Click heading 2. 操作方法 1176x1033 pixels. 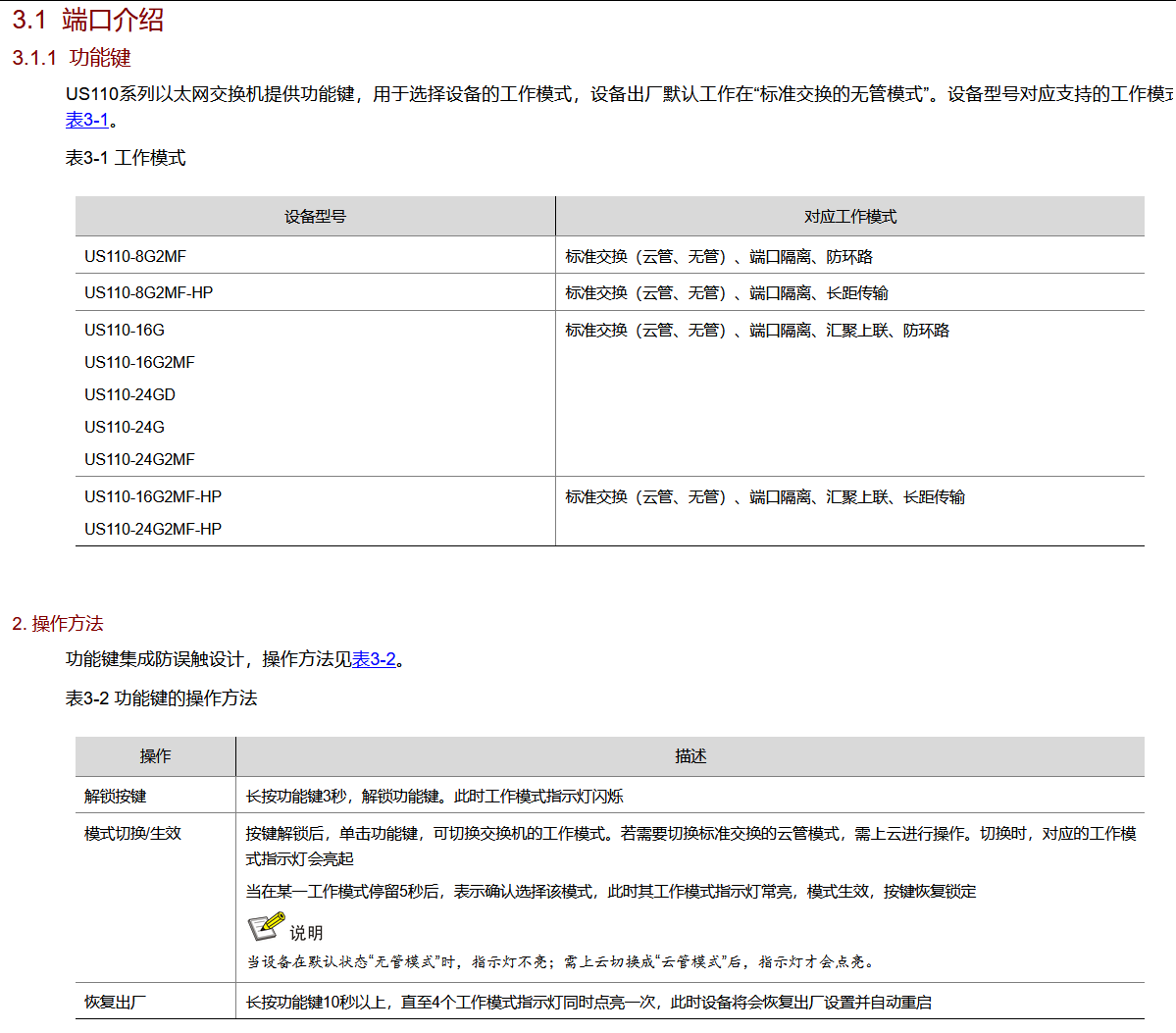pyautogui.click(x=58, y=623)
